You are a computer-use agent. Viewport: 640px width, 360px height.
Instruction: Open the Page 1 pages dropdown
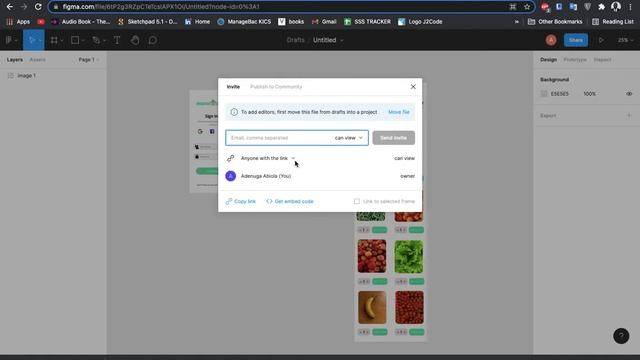click(89, 60)
